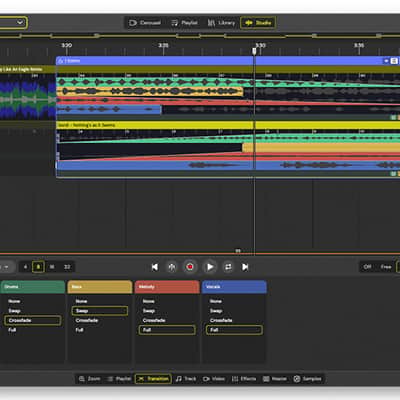Screen dimensions: 400x400
Task: Open the Playlist tab in the top bar
Action: tap(184, 23)
